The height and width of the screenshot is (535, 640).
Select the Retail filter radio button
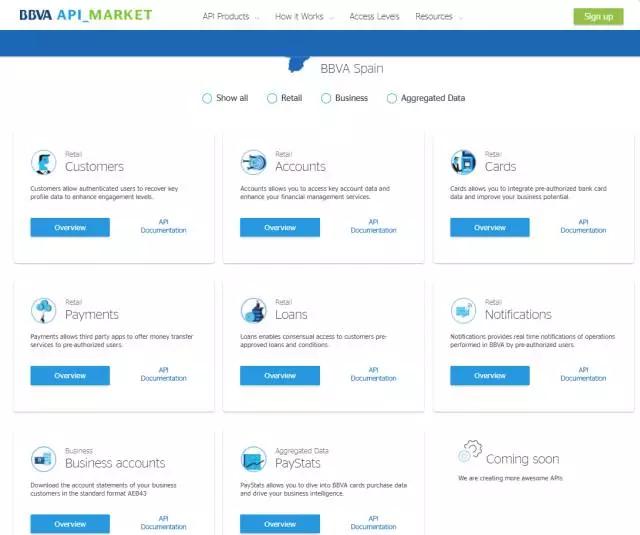[272, 98]
